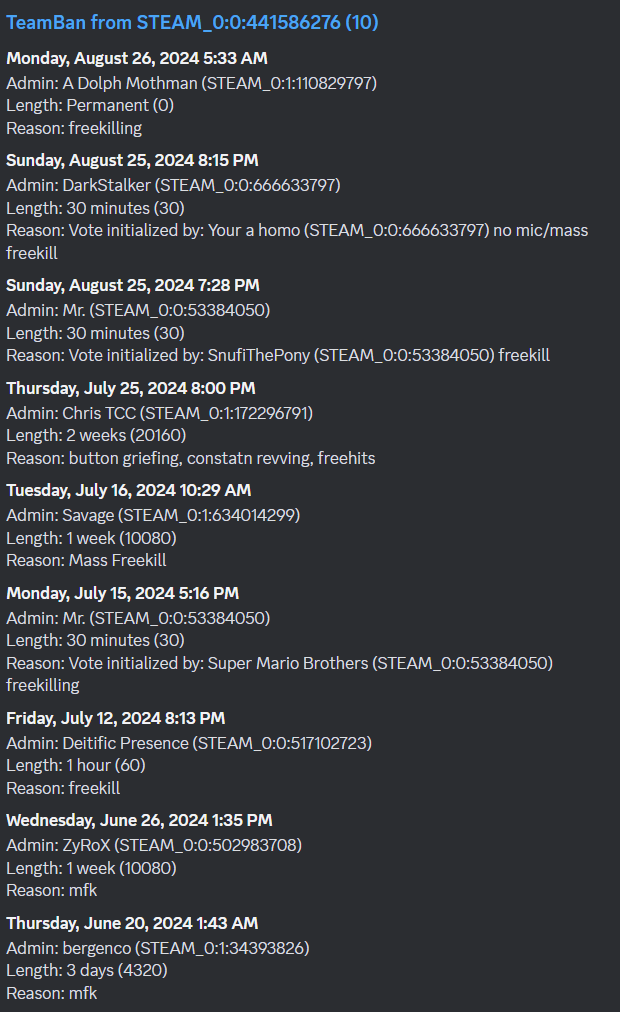Open the TeamBan from STEAM_0:0:441586276 title link
The height and width of the screenshot is (1012, 620).
(x=192, y=23)
